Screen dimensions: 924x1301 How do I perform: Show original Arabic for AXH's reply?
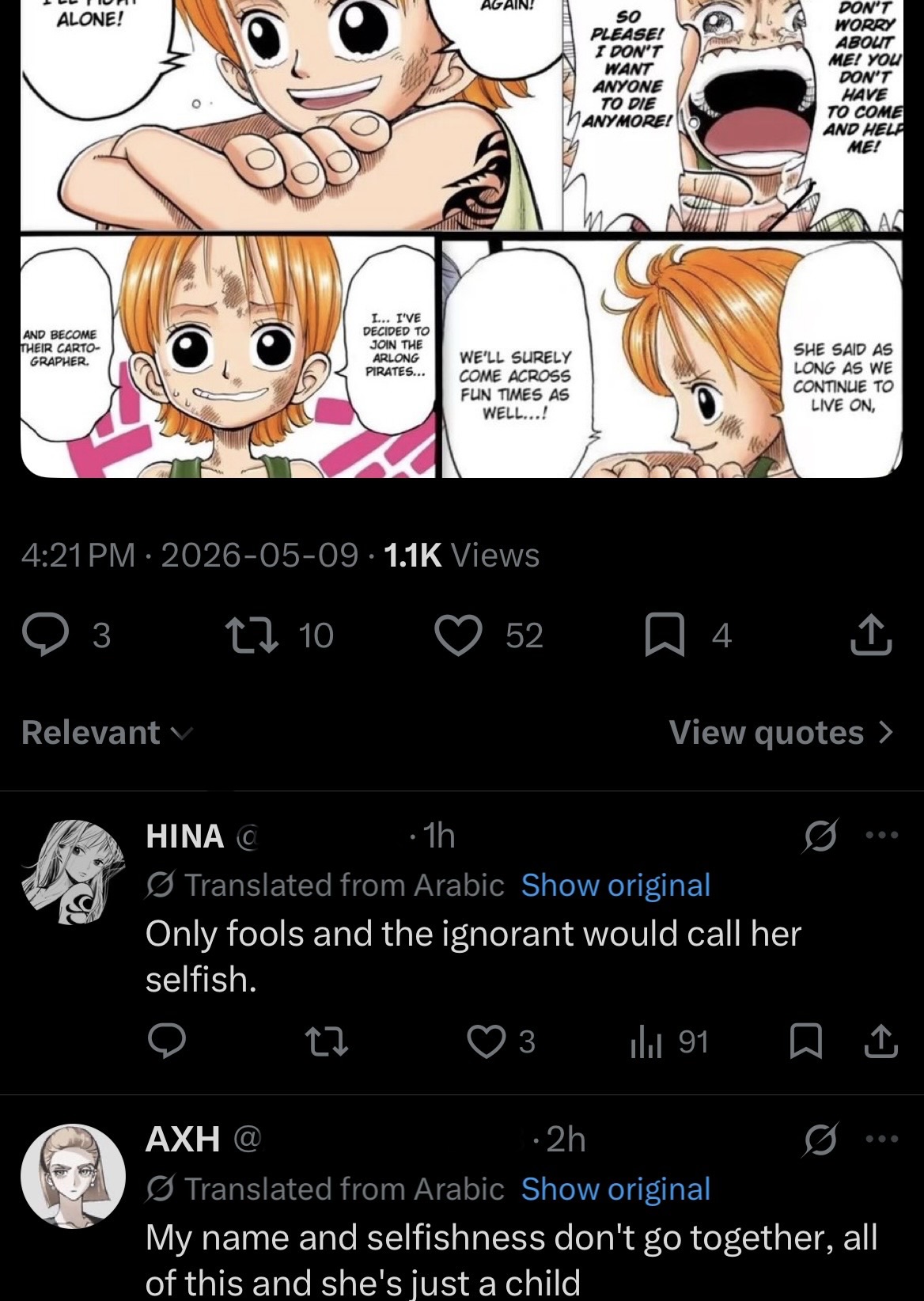[615, 1189]
